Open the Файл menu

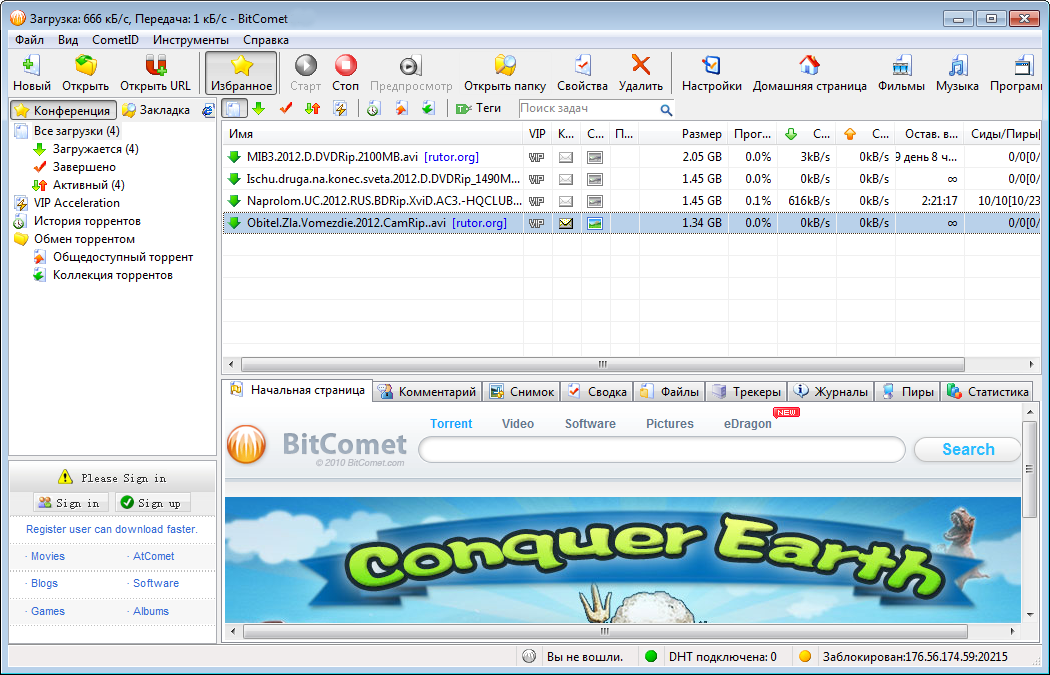coord(29,40)
